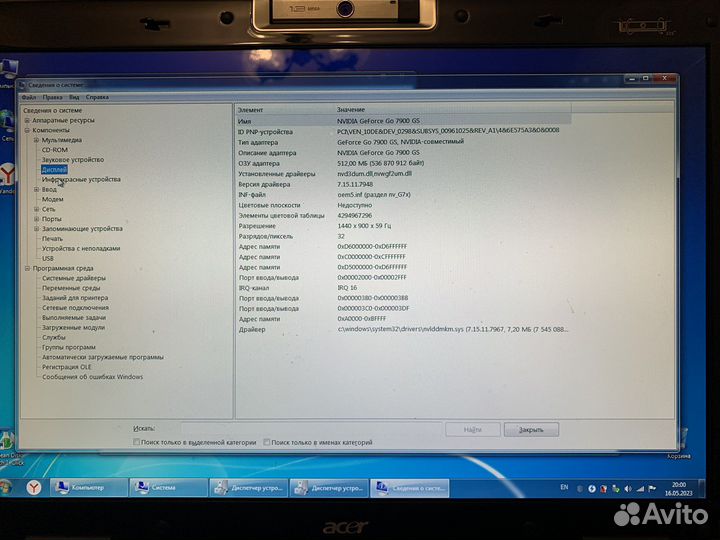The width and height of the screenshot is (720, 540).
Task: Open Yandex browser from the taskbar
Action: pos(33,487)
